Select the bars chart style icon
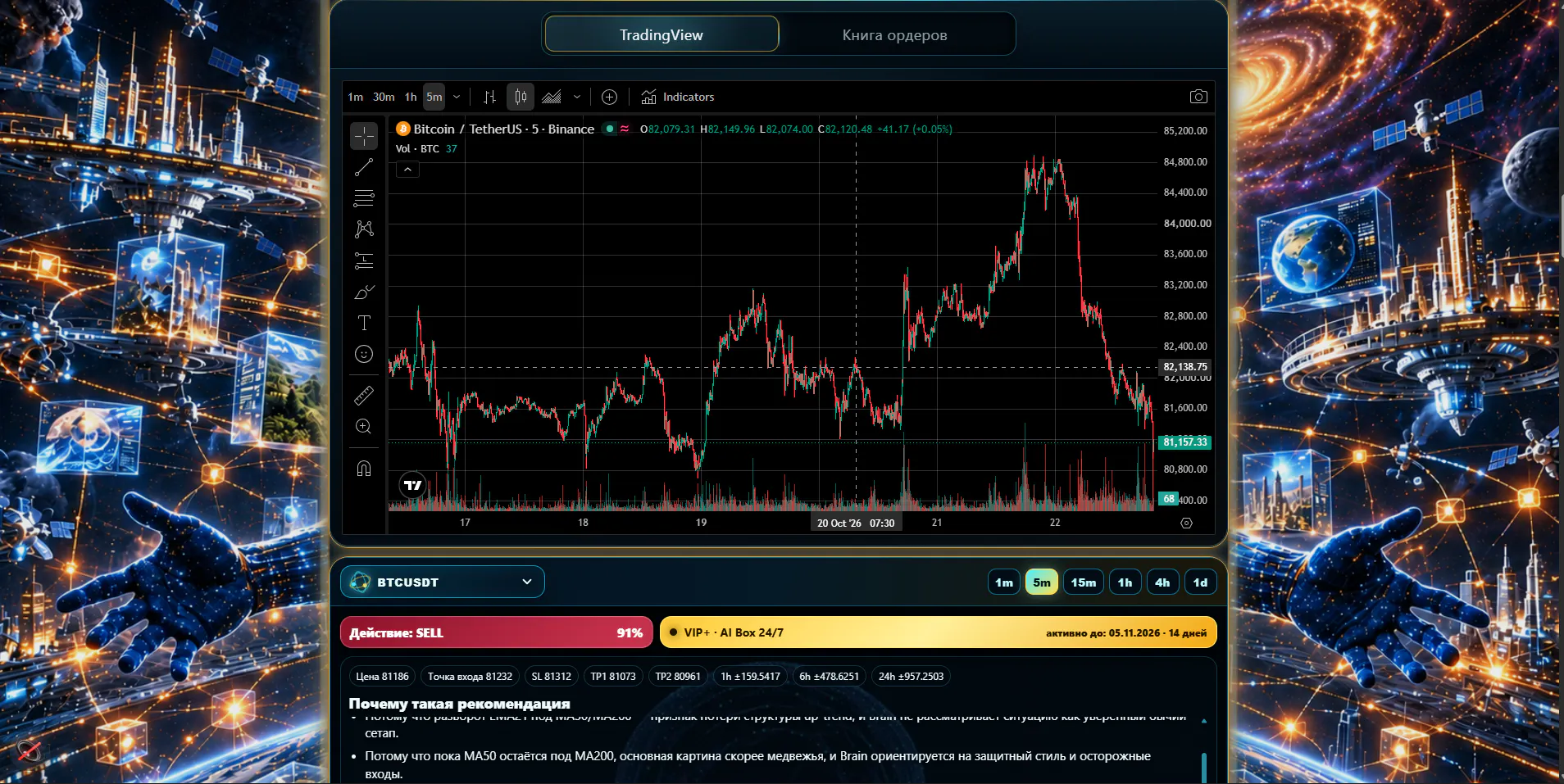The image size is (1564, 784). [490, 97]
